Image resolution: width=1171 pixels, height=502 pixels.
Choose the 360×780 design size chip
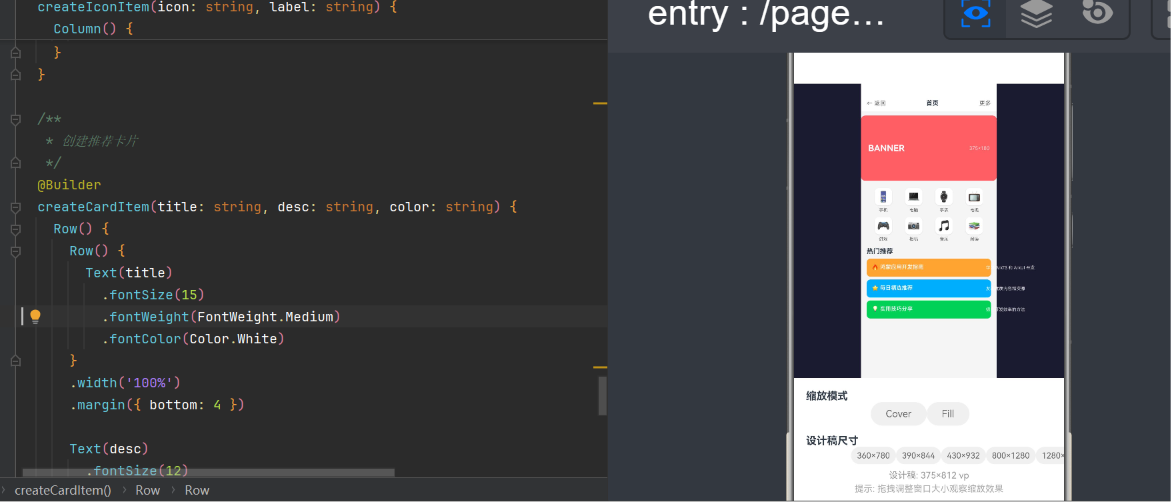click(873, 456)
